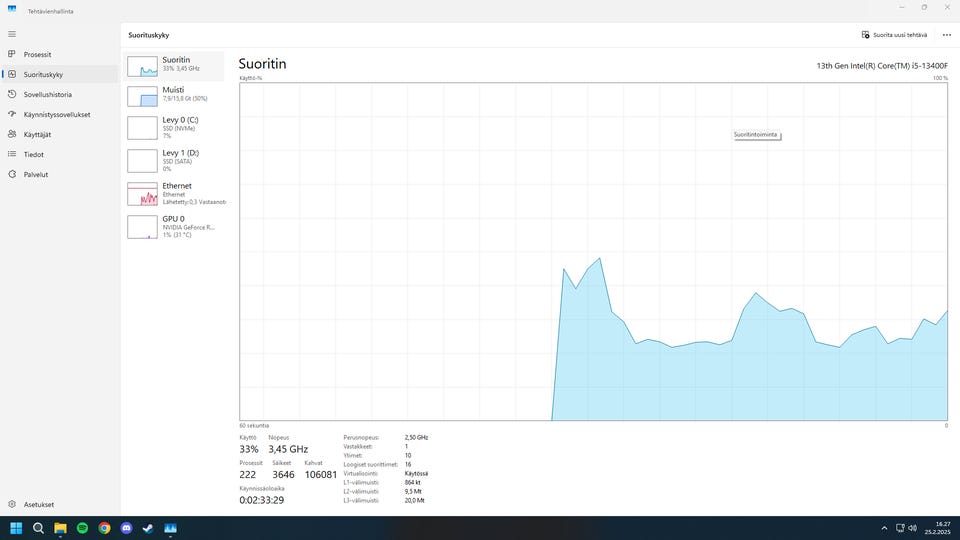The image size is (960, 540).
Task: Open Sovellushistoria in the sidebar
Action: click(59, 95)
